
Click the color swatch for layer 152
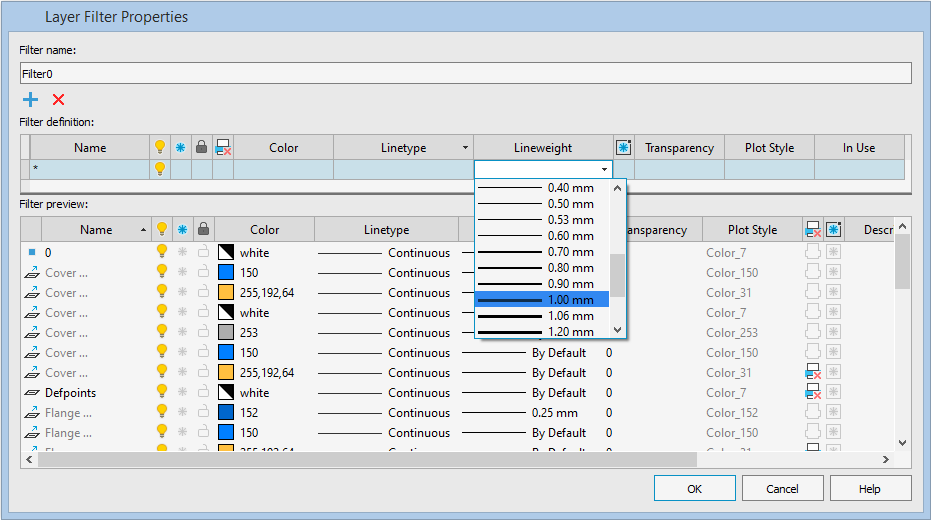click(x=226, y=413)
